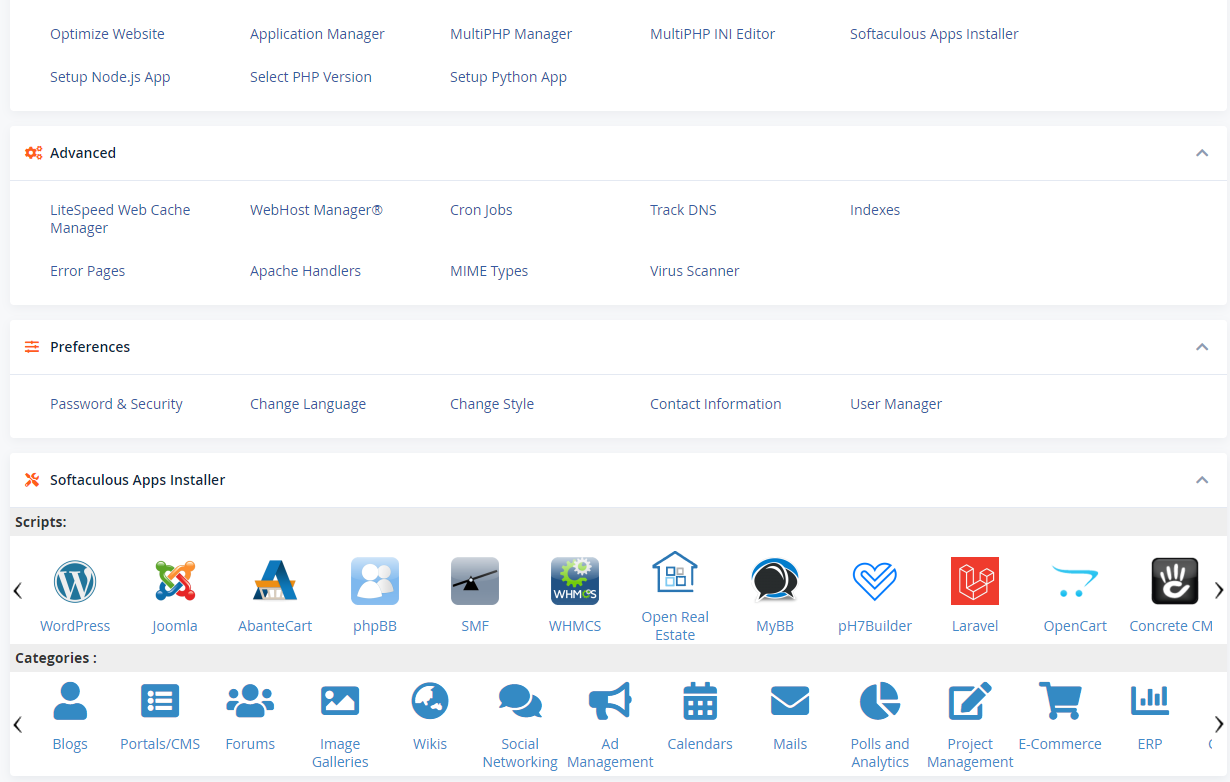Screen dimensions: 1230x782
Task: Select the Concrete CMS script icon
Action: point(1175,581)
